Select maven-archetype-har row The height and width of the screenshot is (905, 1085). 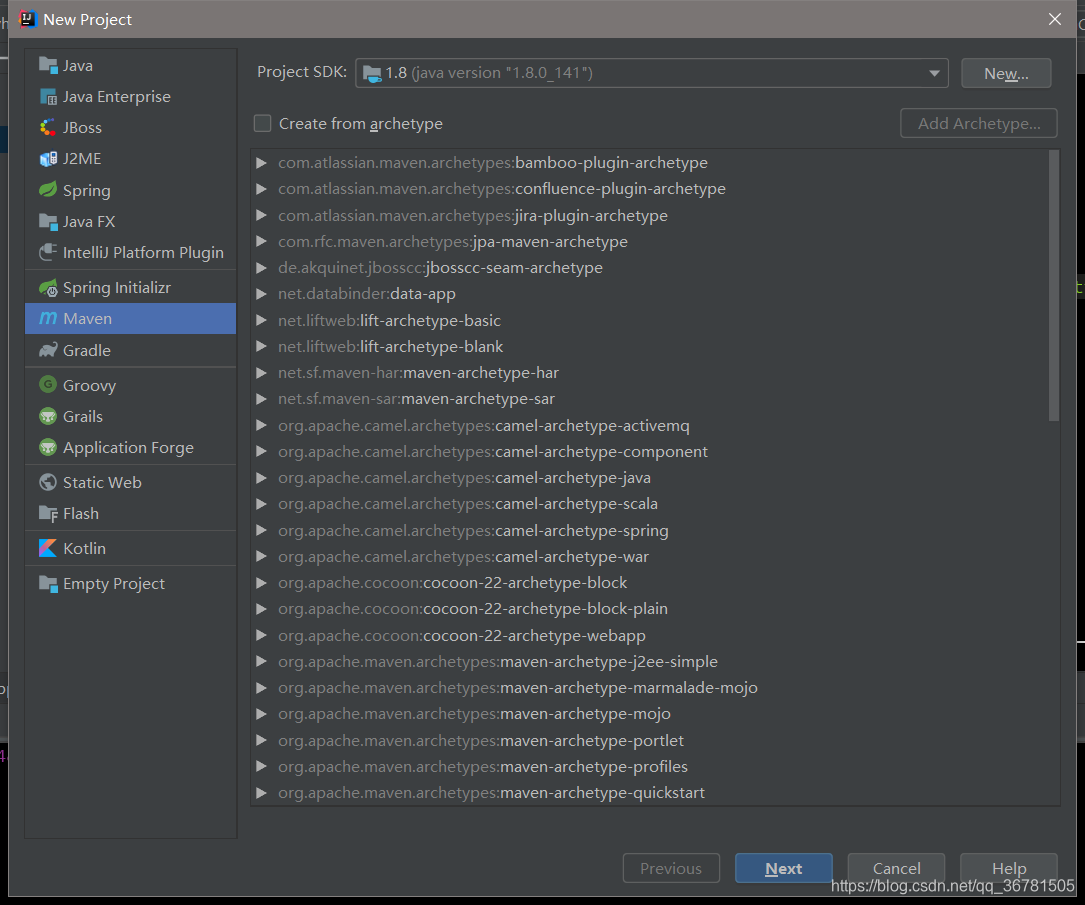click(655, 373)
